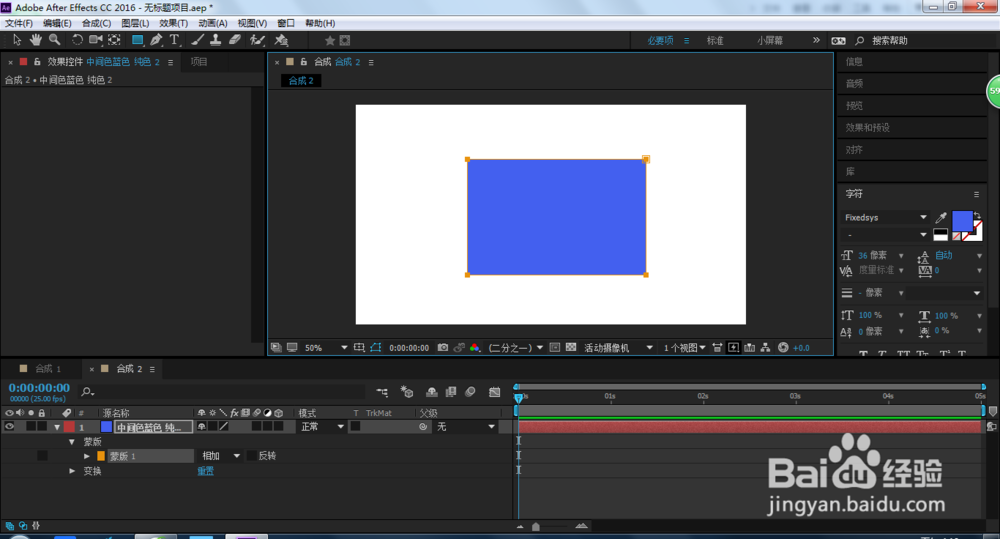Click the 合成 2 breadcrumb in viewer
The width and height of the screenshot is (1000, 539).
coord(301,80)
